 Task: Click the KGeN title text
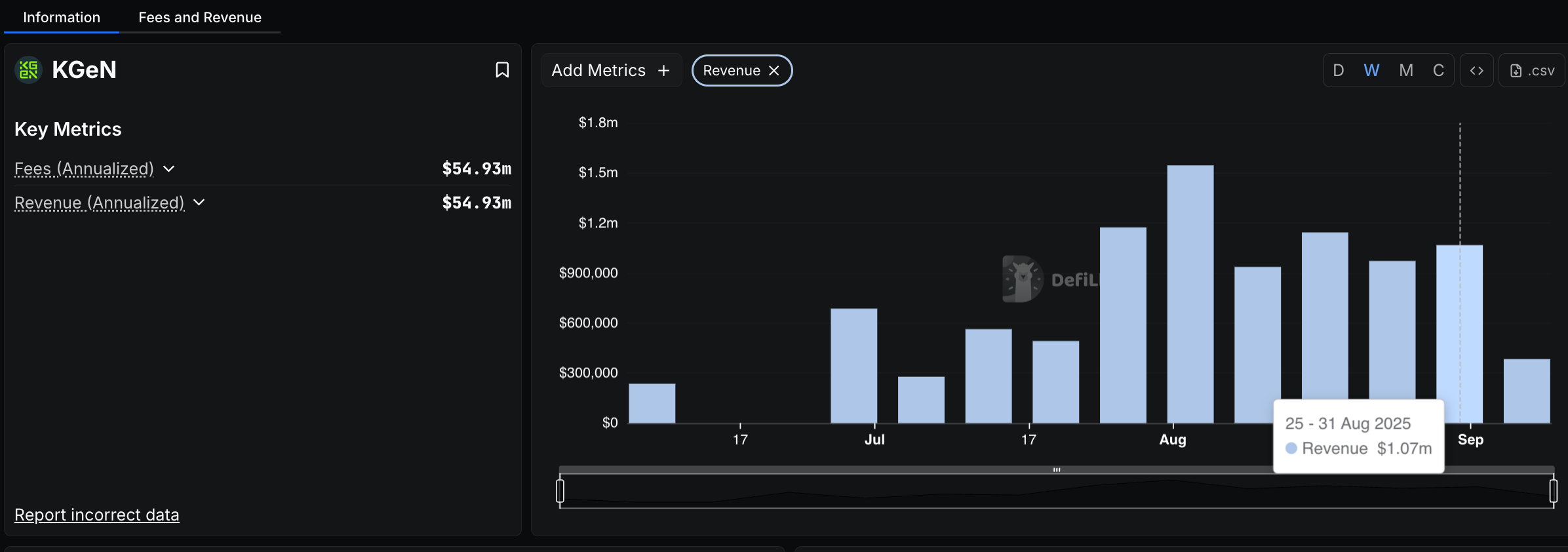click(x=84, y=69)
